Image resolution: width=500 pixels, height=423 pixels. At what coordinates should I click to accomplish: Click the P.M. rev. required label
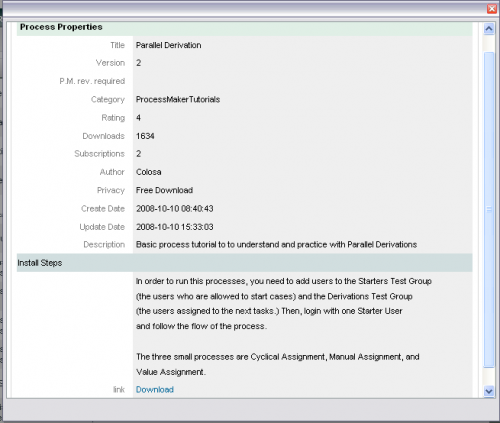(92, 81)
